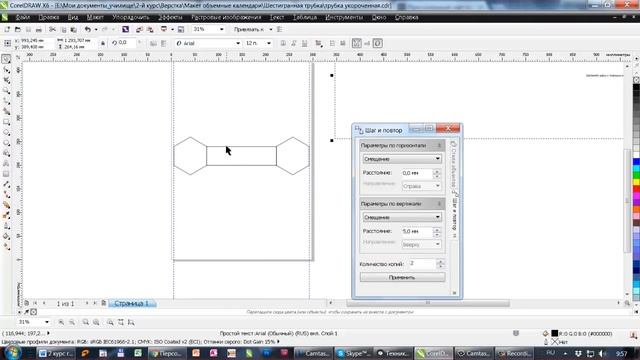Click the Undo arrow icon

(x=87, y=29)
